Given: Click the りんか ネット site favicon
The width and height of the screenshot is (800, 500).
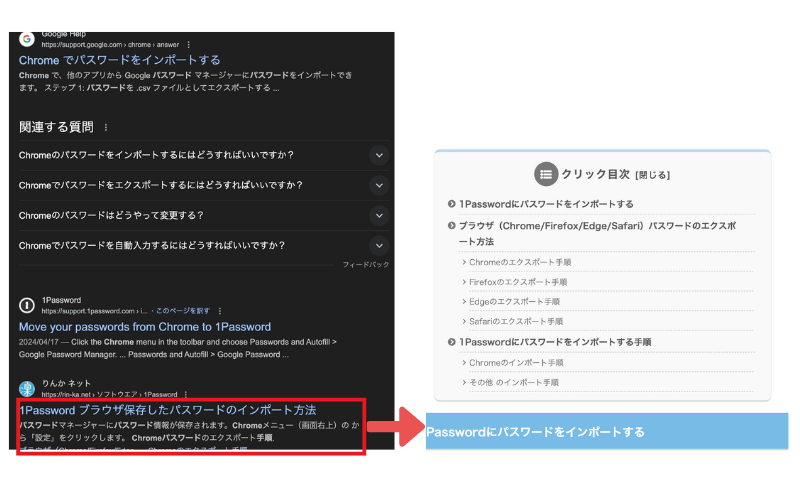Looking at the screenshot, I should pyautogui.click(x=27, y=388).
